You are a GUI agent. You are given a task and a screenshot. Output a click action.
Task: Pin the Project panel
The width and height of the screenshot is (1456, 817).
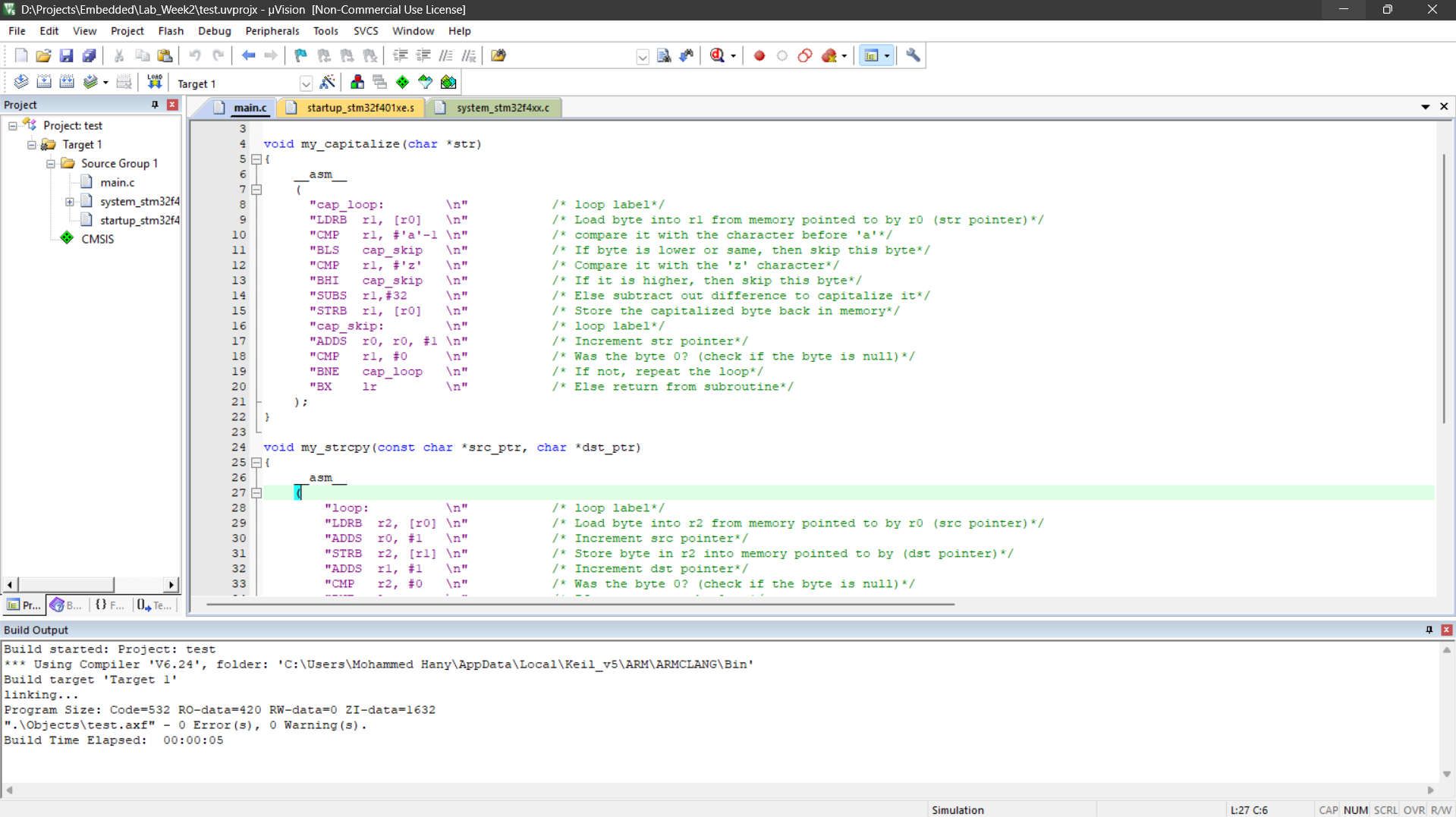click(155, 105)
